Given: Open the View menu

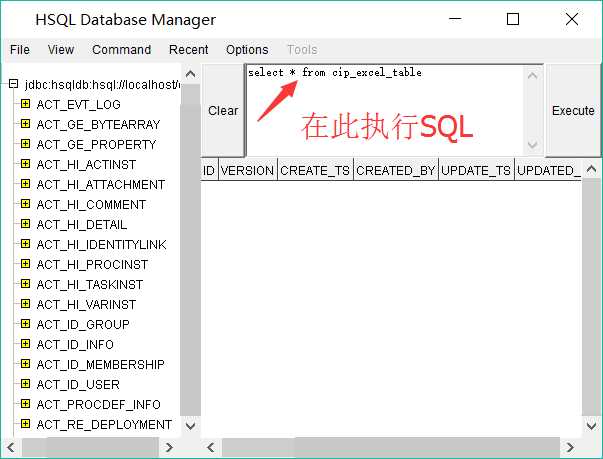Looking at the screenshot, I should (61, 50).
